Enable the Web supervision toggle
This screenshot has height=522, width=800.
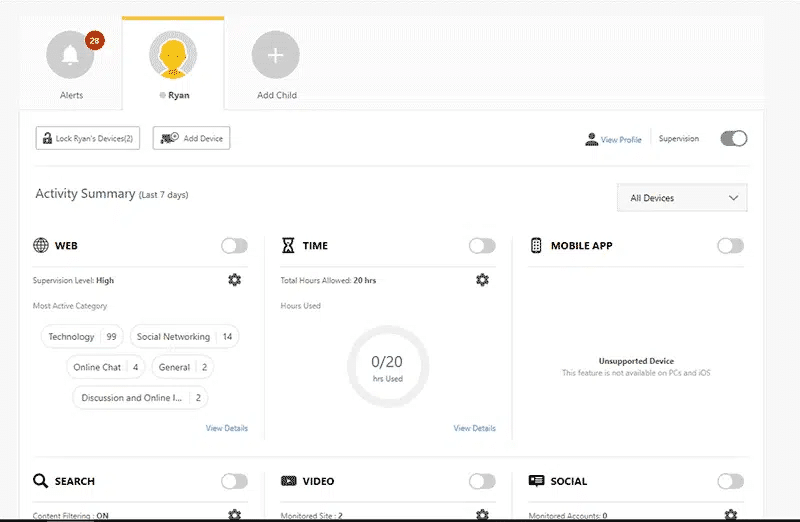tap(234, 246)
